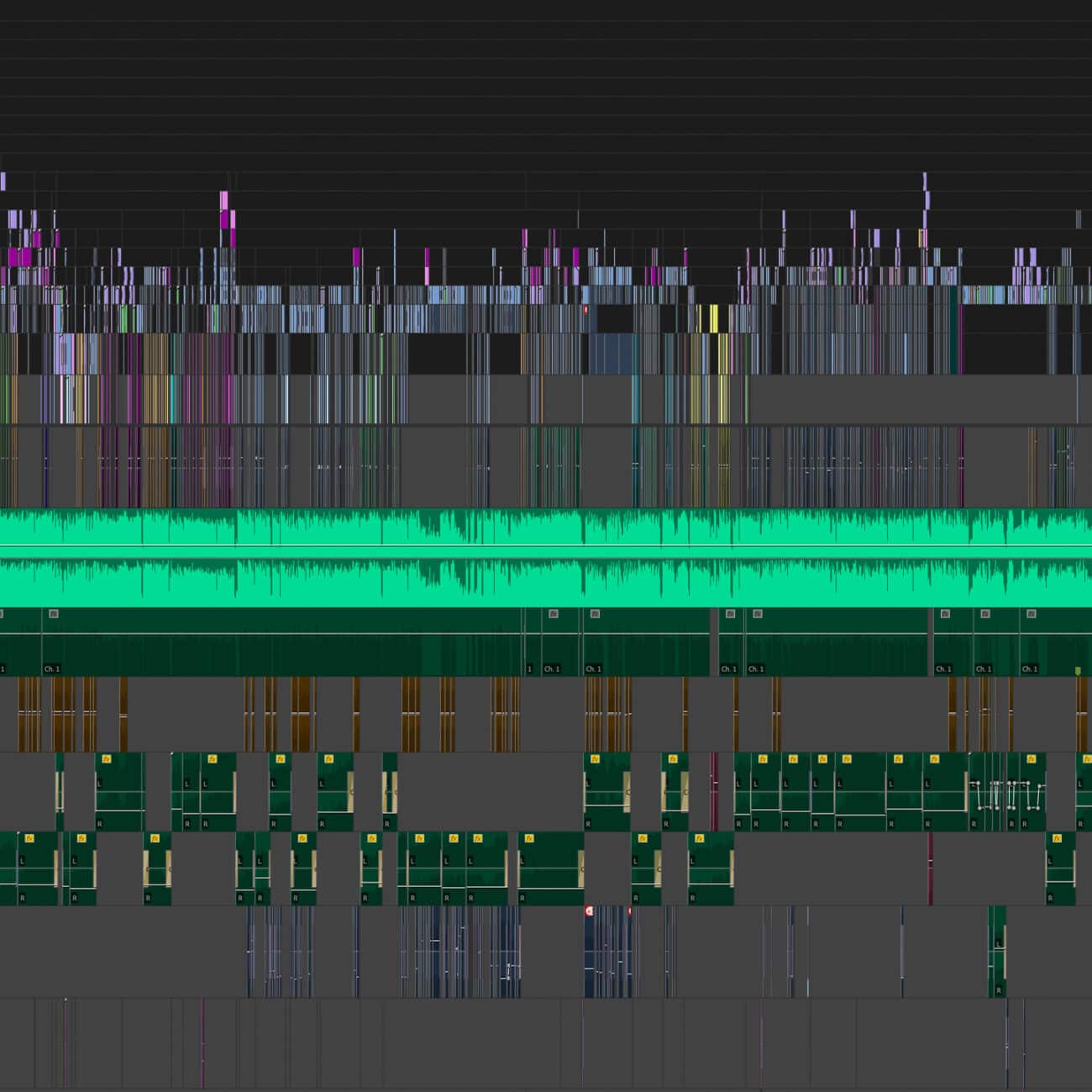Select the upper channel of the bright green waveform
The height and width of the screenshot is (1092, 1092).
546,528
